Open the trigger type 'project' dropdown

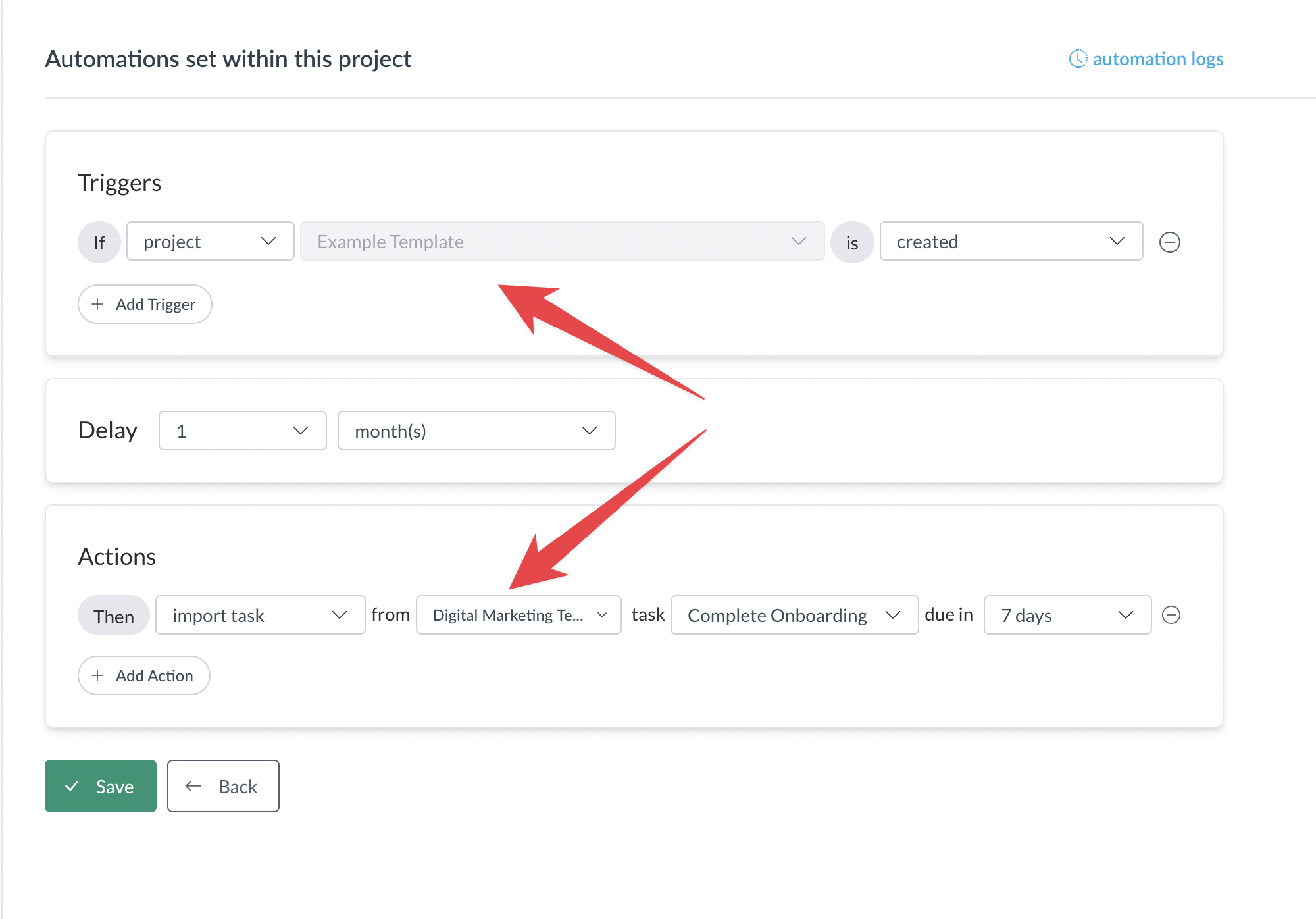tap(210, 242)
